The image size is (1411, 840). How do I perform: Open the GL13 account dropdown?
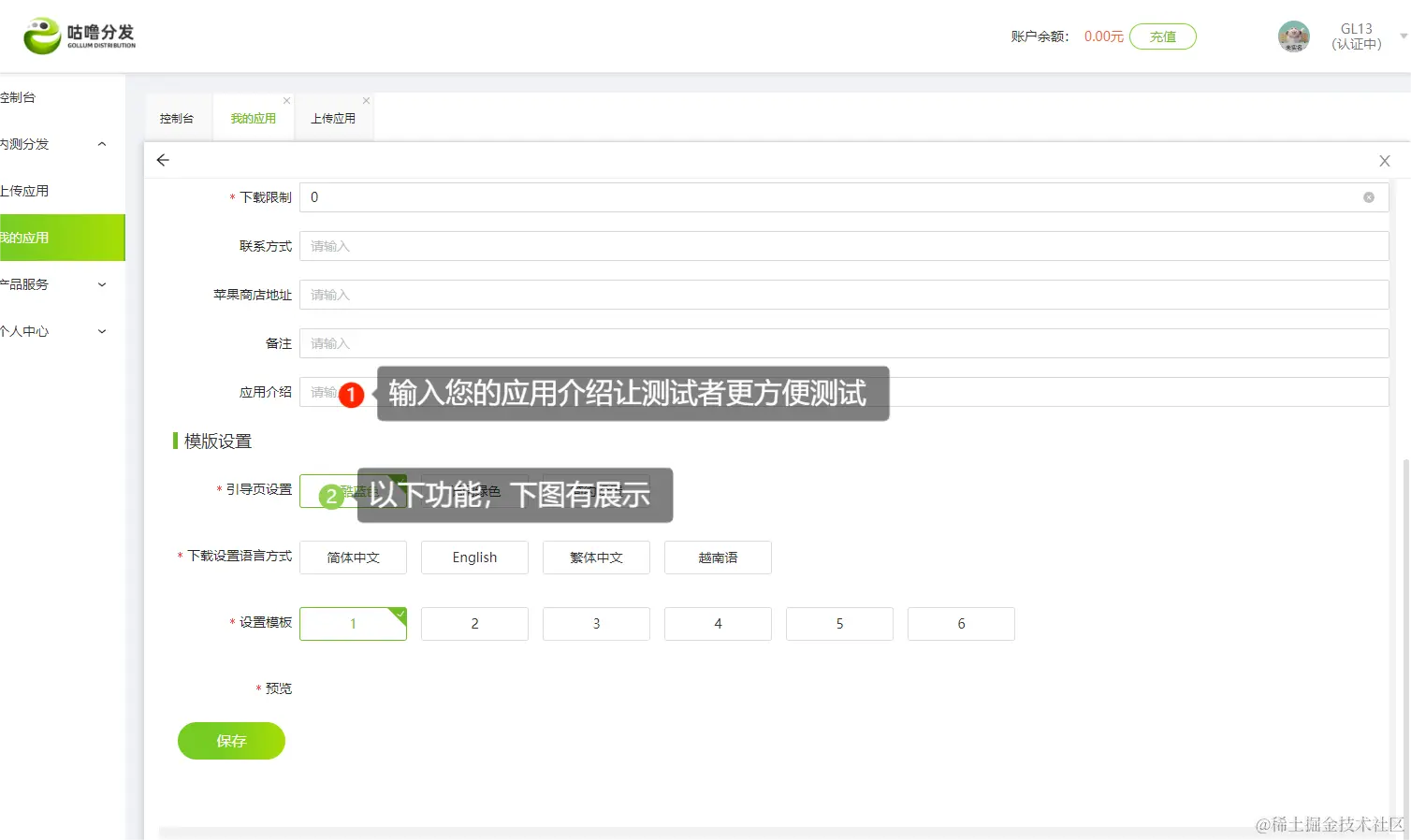(x=1401, y=36)
